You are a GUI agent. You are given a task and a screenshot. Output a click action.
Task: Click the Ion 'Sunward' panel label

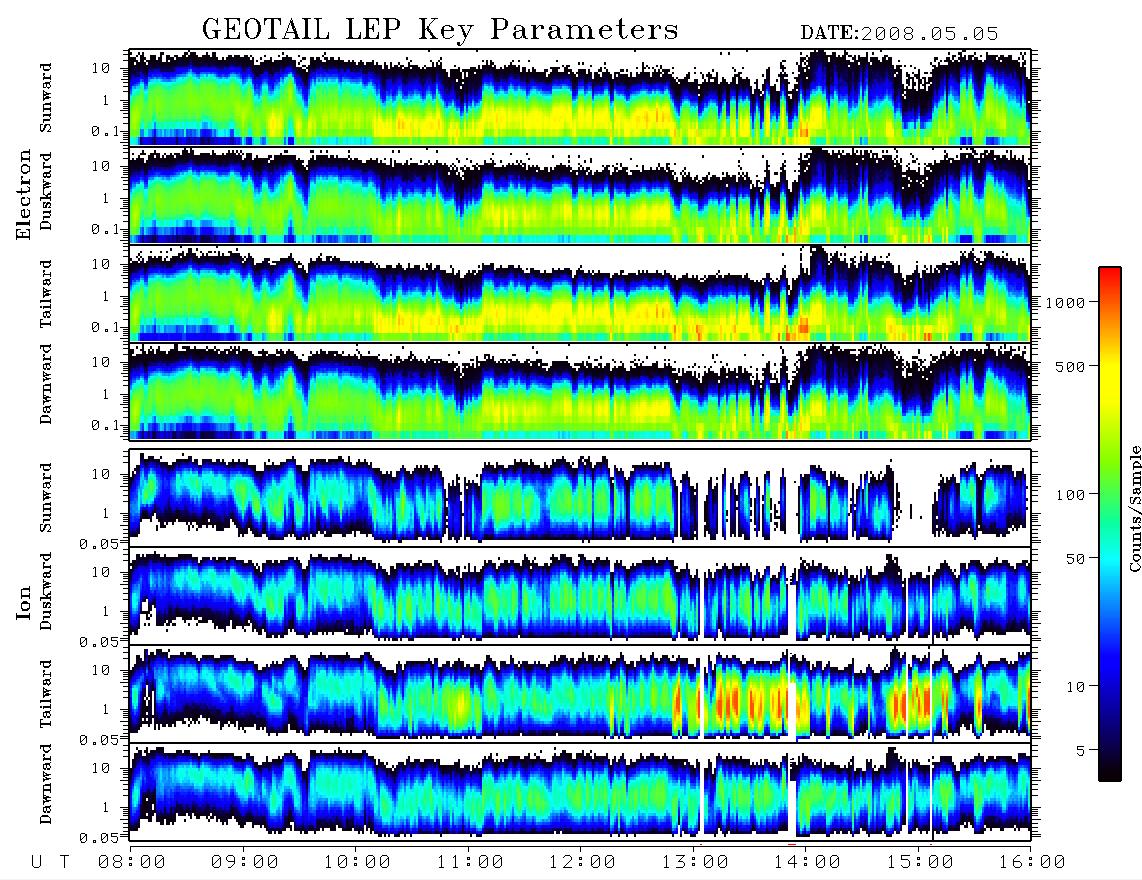pos(46,498)
